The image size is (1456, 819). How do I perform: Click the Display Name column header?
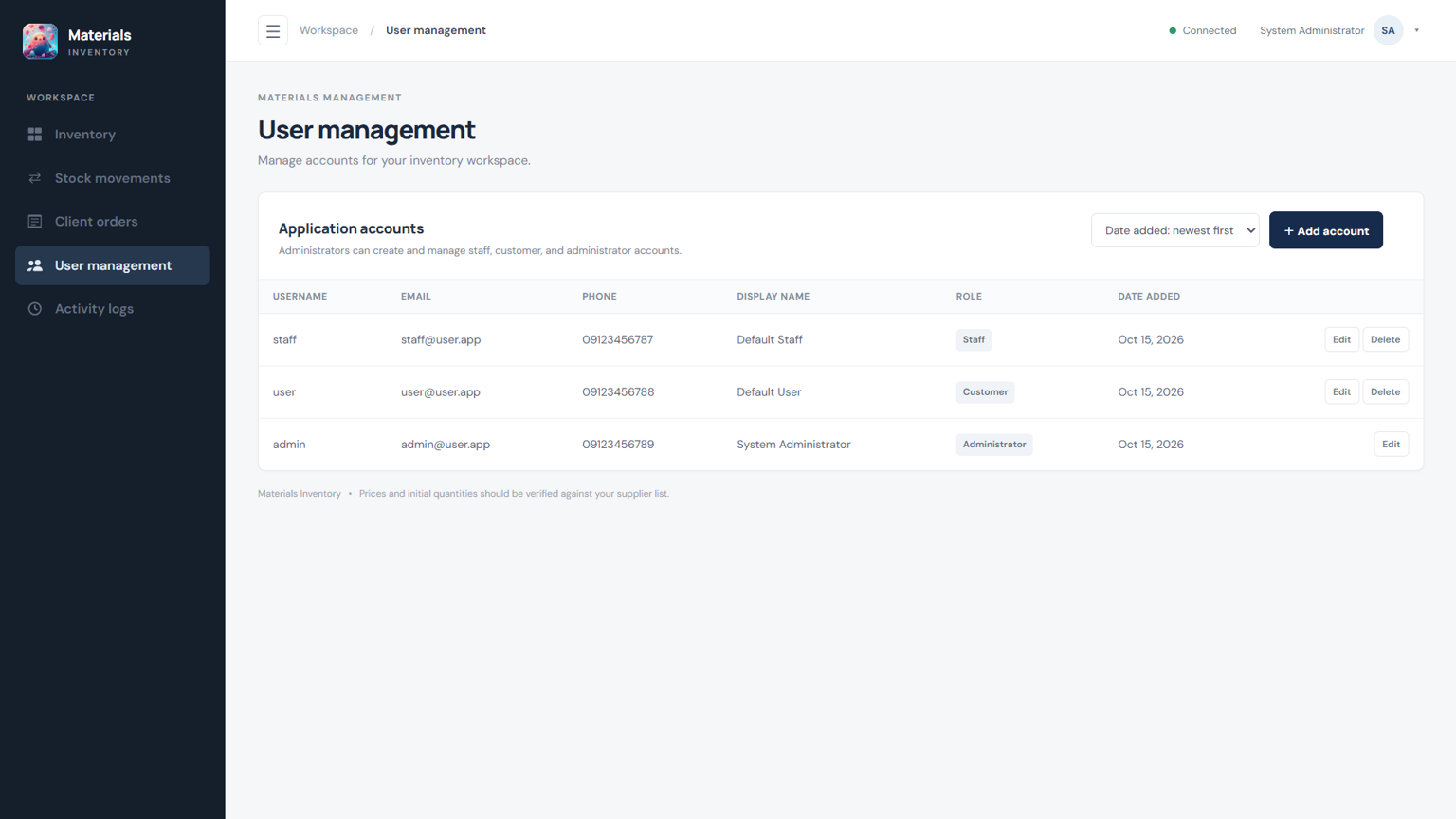point(773,297)
